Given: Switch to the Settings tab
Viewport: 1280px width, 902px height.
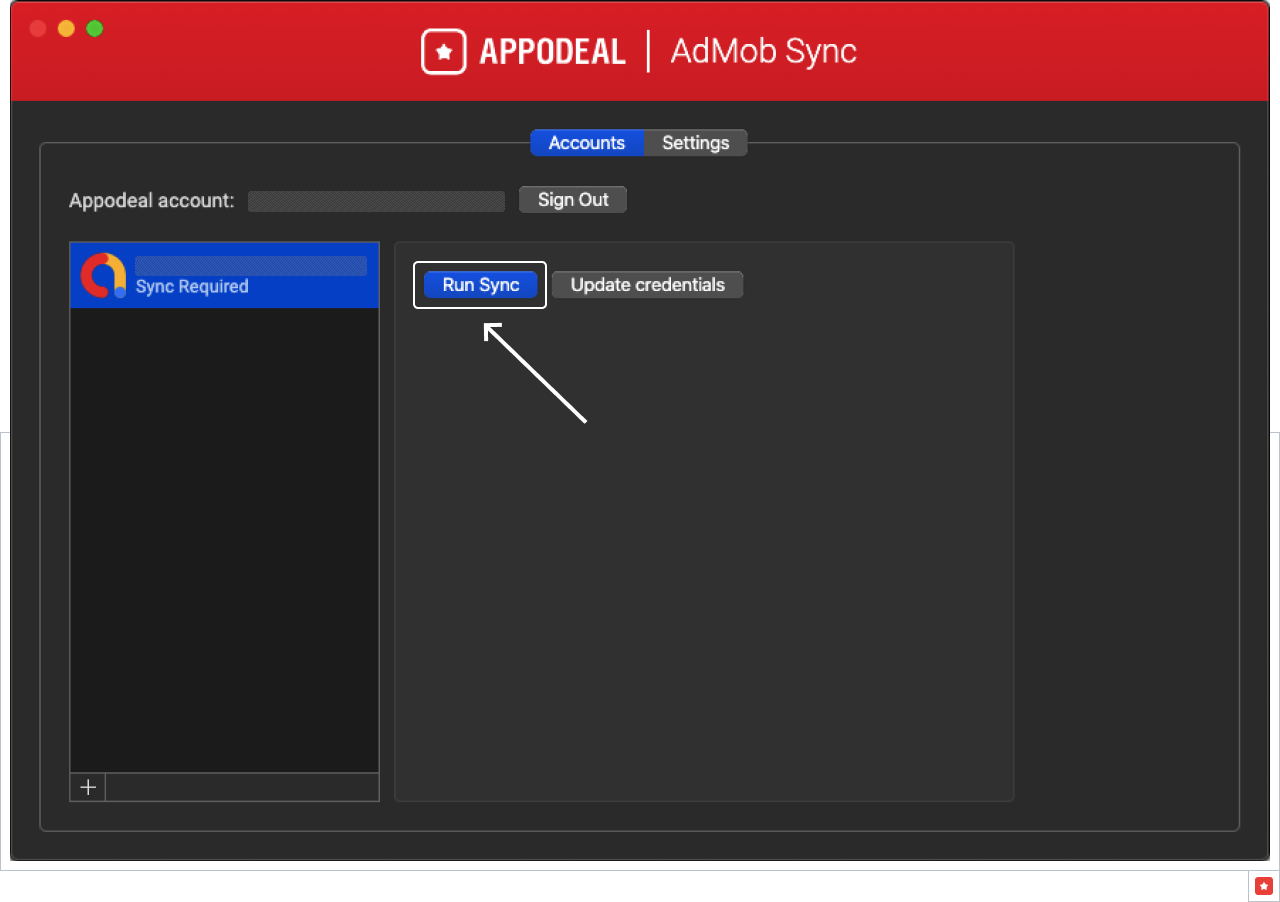Looking at the screenshot, I should pyautogui.click(x=695, y=142).
